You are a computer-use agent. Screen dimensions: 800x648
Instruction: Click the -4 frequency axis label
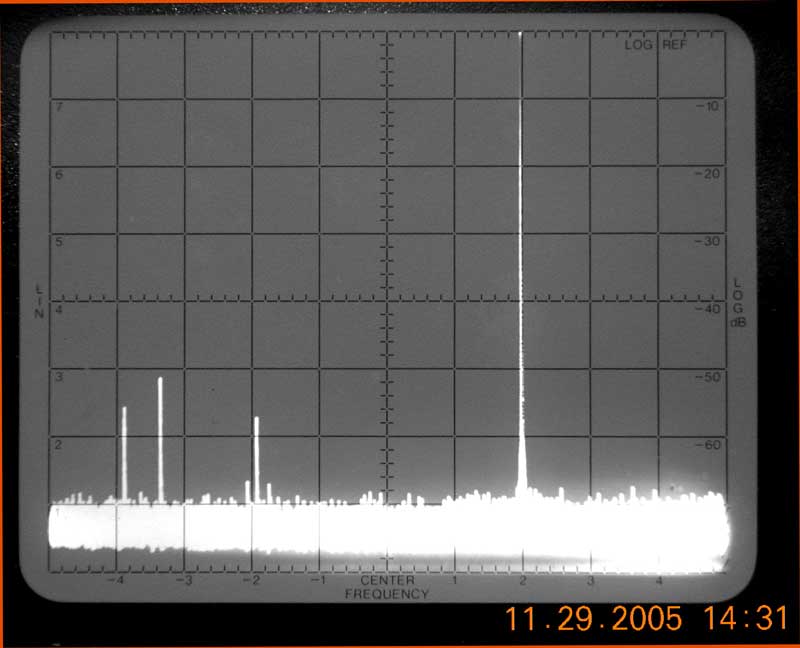(116, 581)
